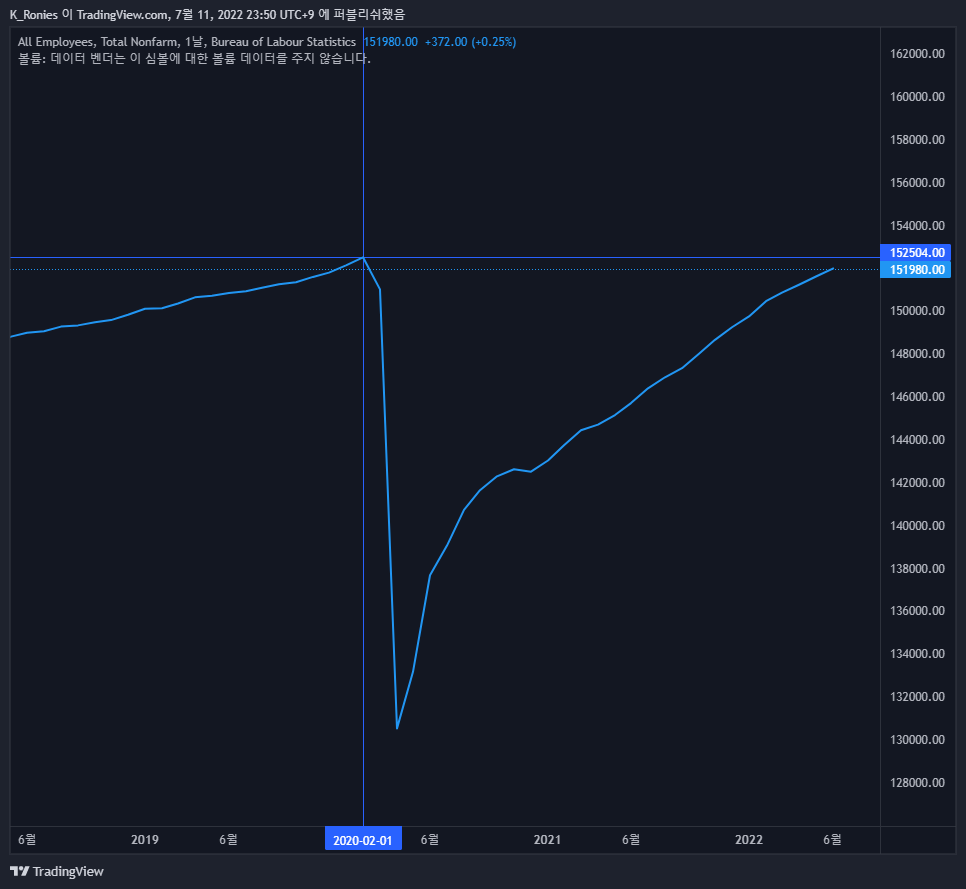Screen dimensions: 966x889
Task: Click the volume data notice text starting with 볼륨
Action: 194,59
